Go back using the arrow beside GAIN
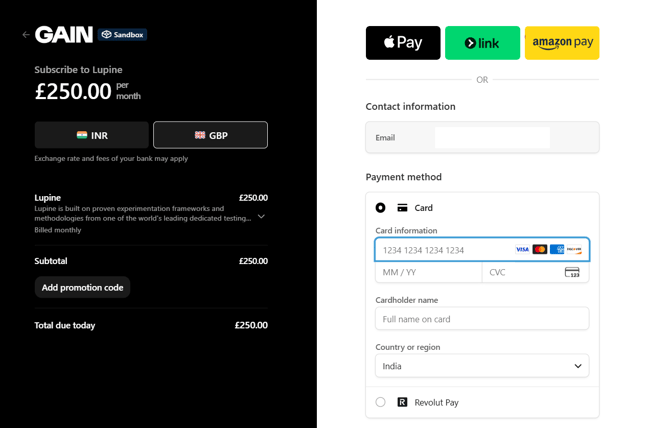Image resolution: width=670 pixels, height=428 pixels. [x=26, y=35]
